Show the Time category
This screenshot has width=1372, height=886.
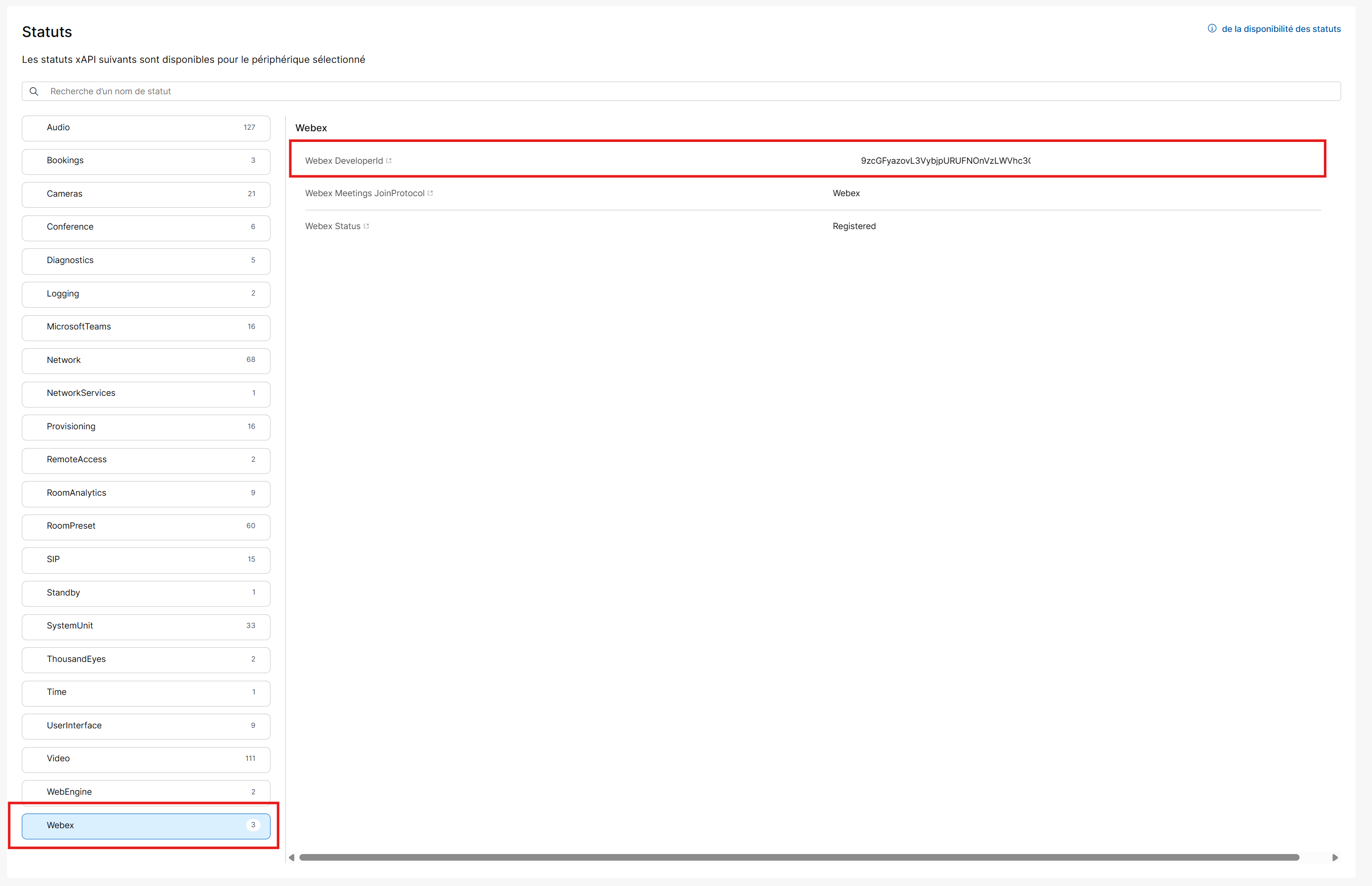146,693
